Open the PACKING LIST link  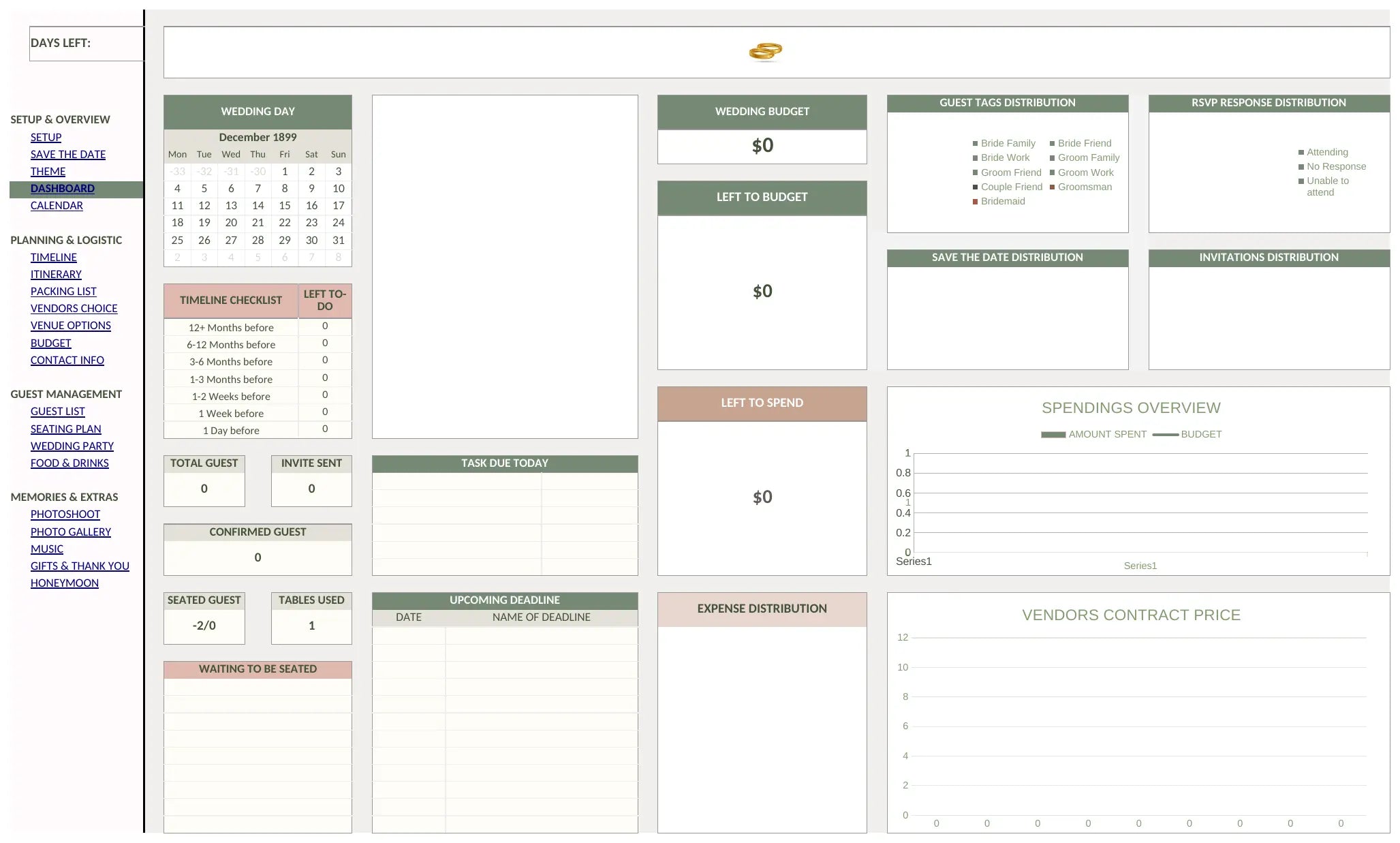point(63,291)
